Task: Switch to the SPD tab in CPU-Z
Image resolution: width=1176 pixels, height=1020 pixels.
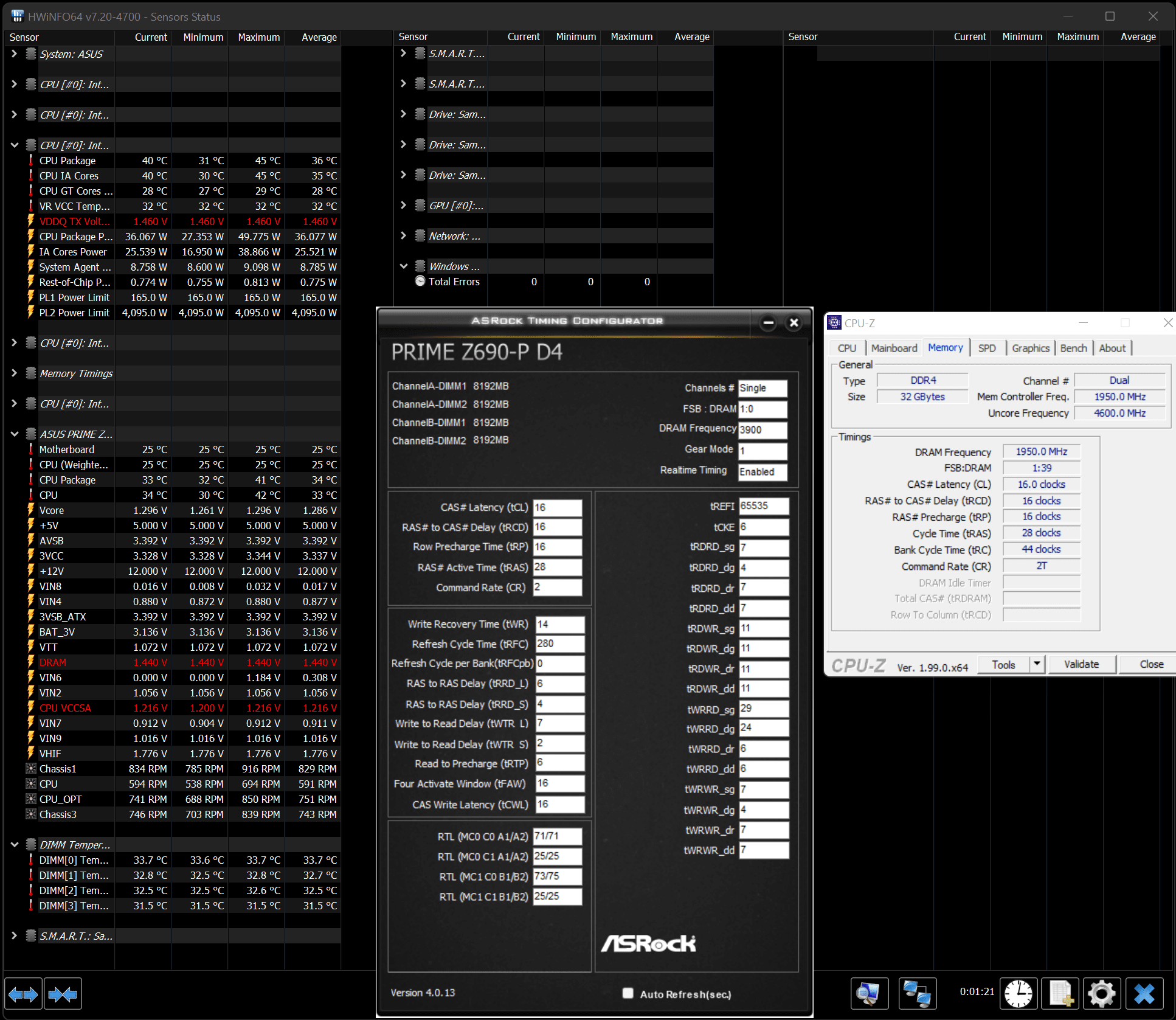Action: [986, 348]
